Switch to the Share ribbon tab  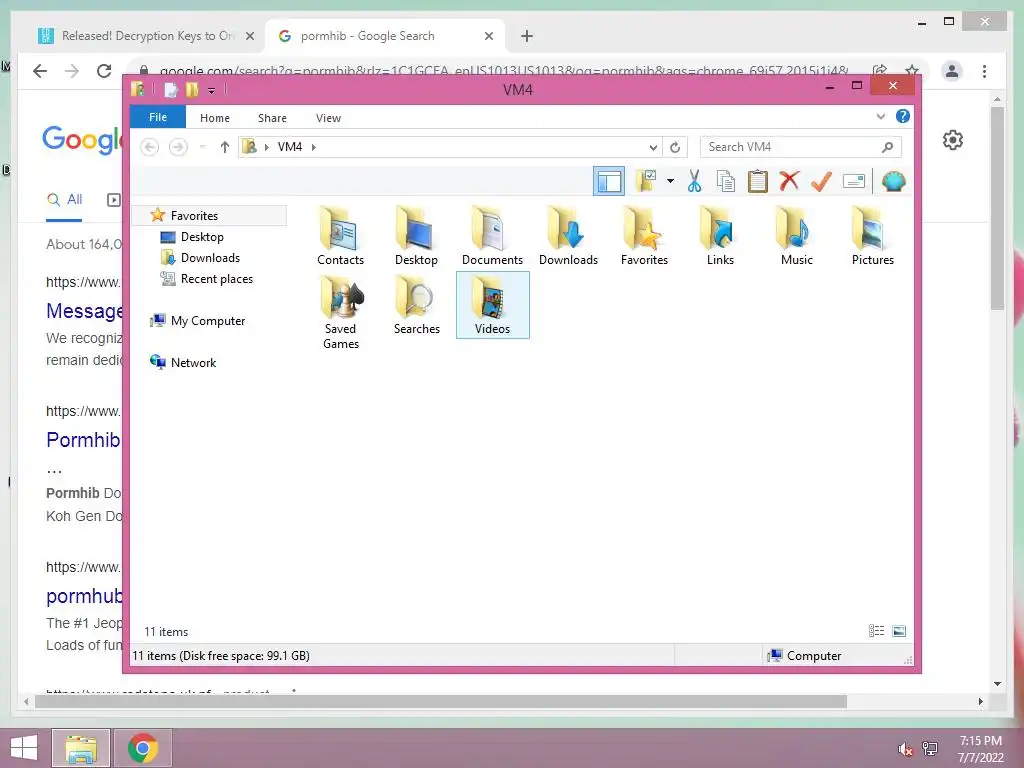(x=272, y=118)
